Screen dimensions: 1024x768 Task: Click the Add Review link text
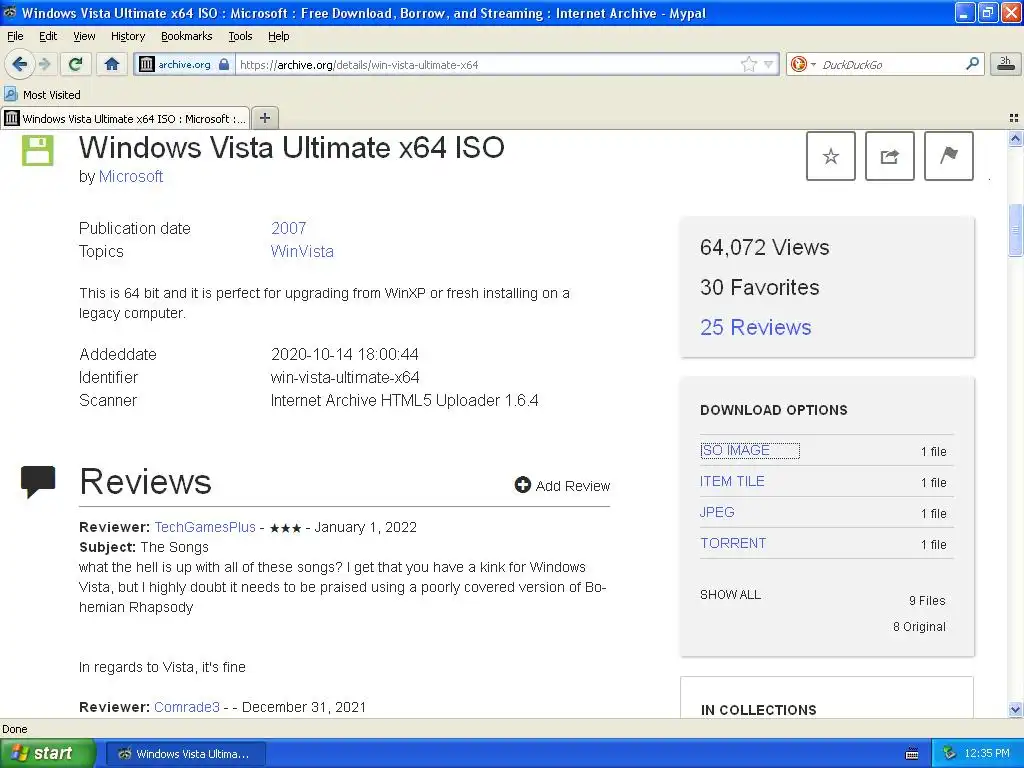coord(573,486)
